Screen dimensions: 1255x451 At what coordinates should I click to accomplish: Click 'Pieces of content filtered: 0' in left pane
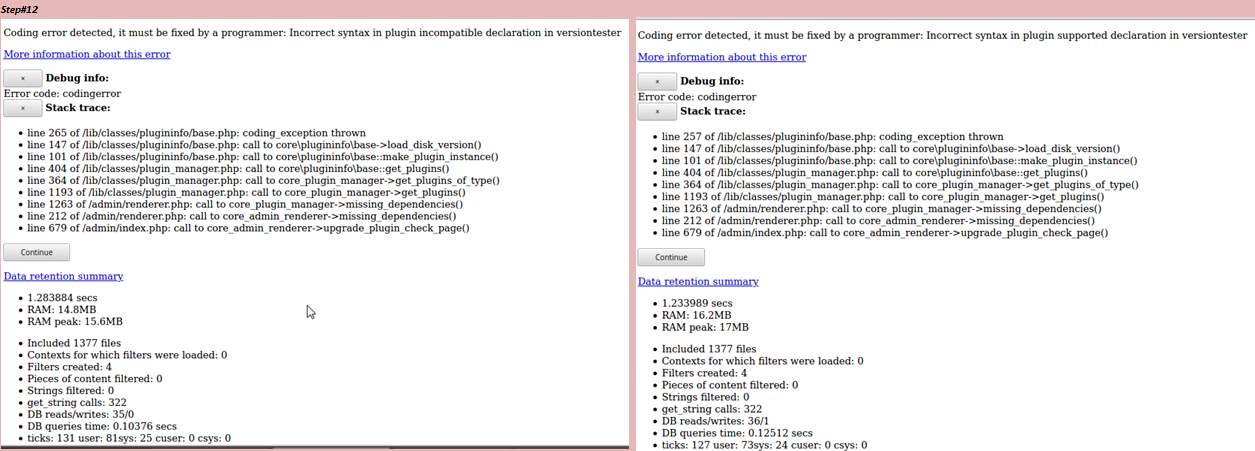[x=95, y=379]
